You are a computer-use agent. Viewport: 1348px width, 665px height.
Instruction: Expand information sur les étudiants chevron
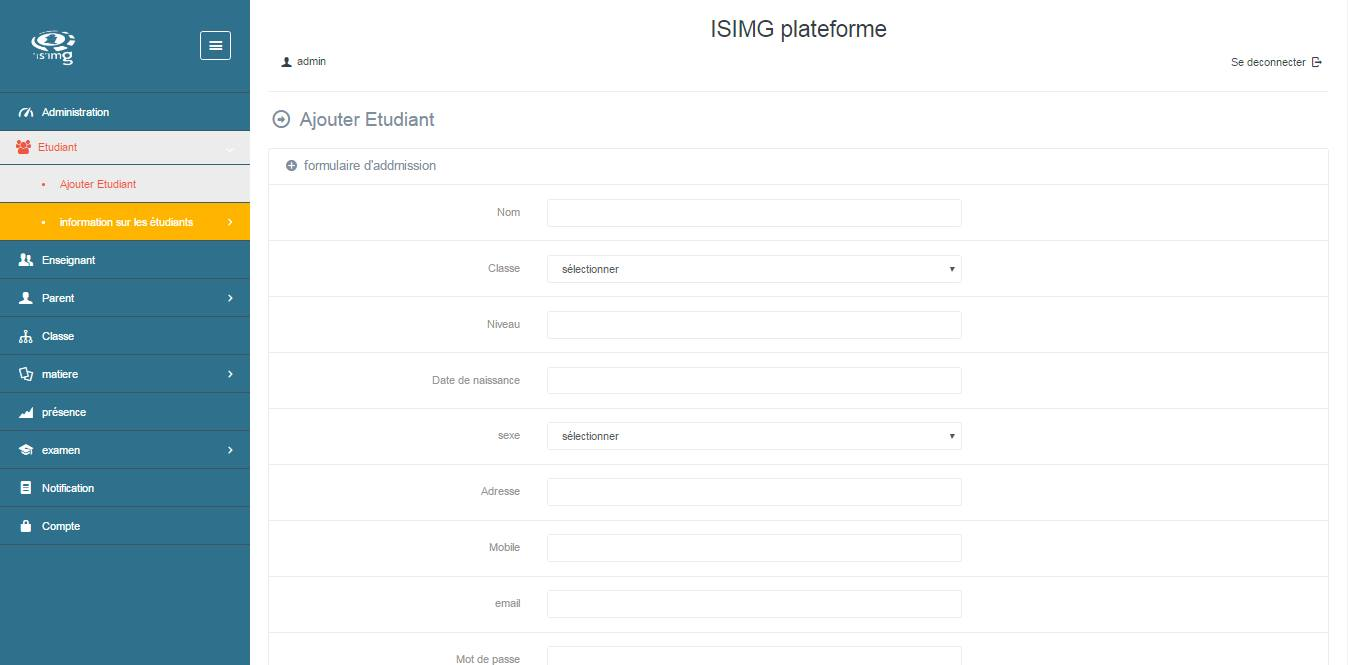click(x=230, y=222)
